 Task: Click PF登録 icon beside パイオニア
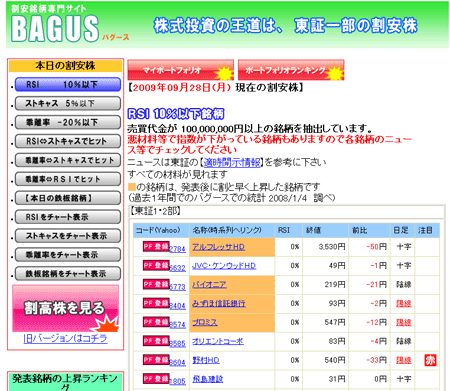156,284
